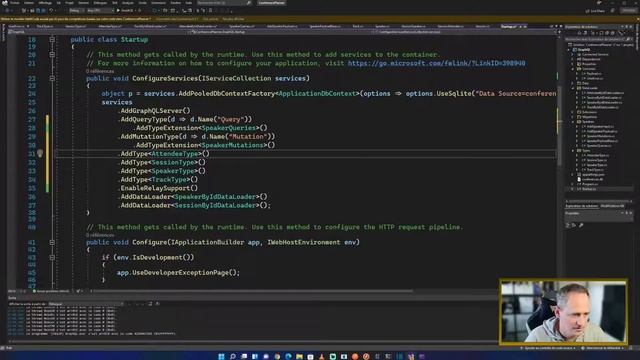Collapse the Speakers folder in Solution Explorer
The height and width of the screenshot is (360, 640).
click(x=573, y=122)
